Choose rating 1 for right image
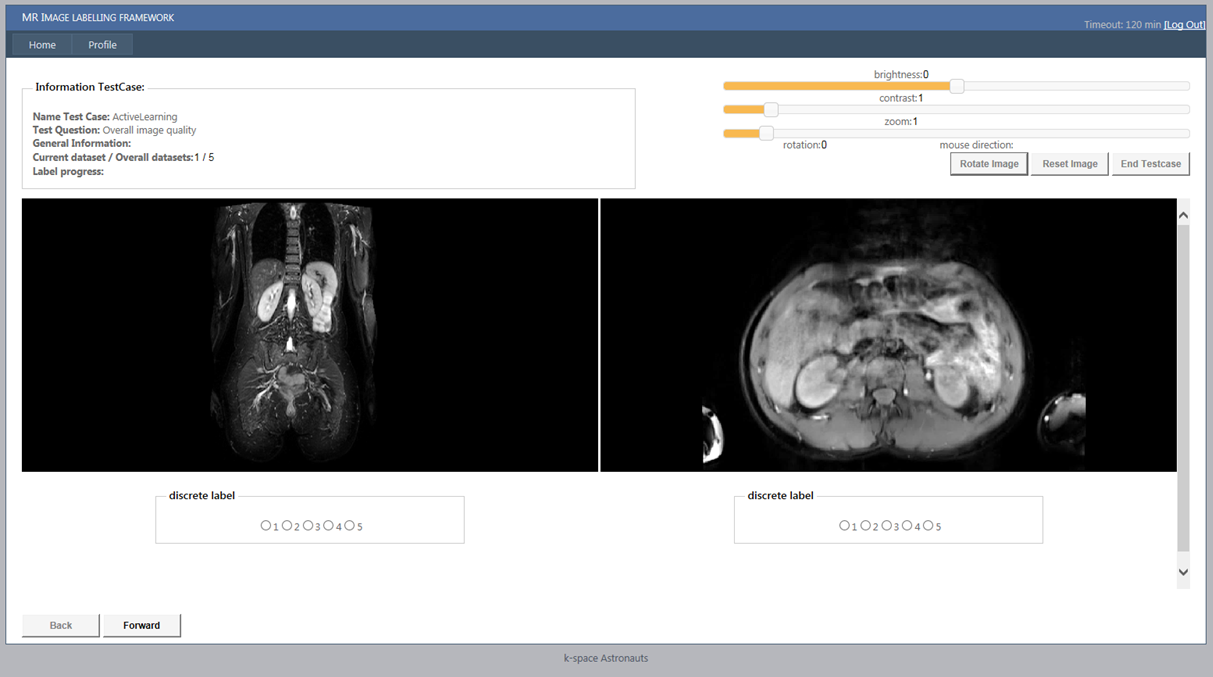The width and height of the screenshot is (1213, 677). point(845,525)
